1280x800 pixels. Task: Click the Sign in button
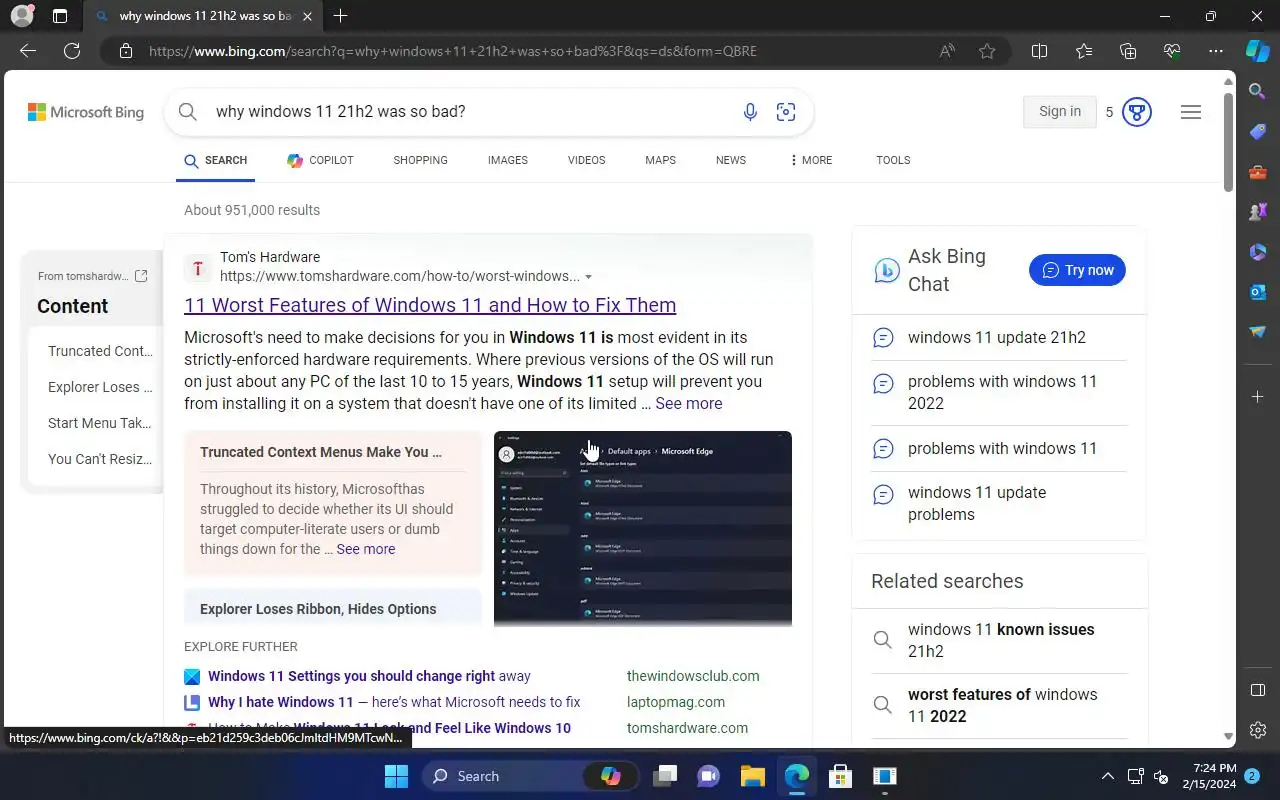tap(1060, 112)
